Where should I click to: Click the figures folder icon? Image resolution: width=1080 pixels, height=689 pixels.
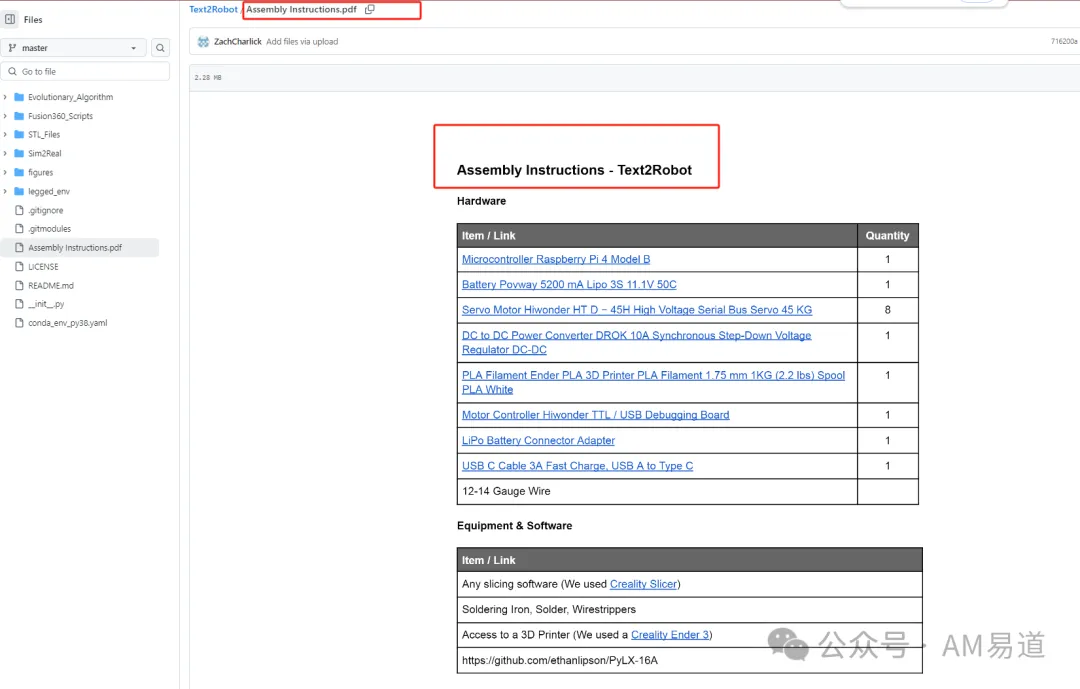click(x=19, y=172)
